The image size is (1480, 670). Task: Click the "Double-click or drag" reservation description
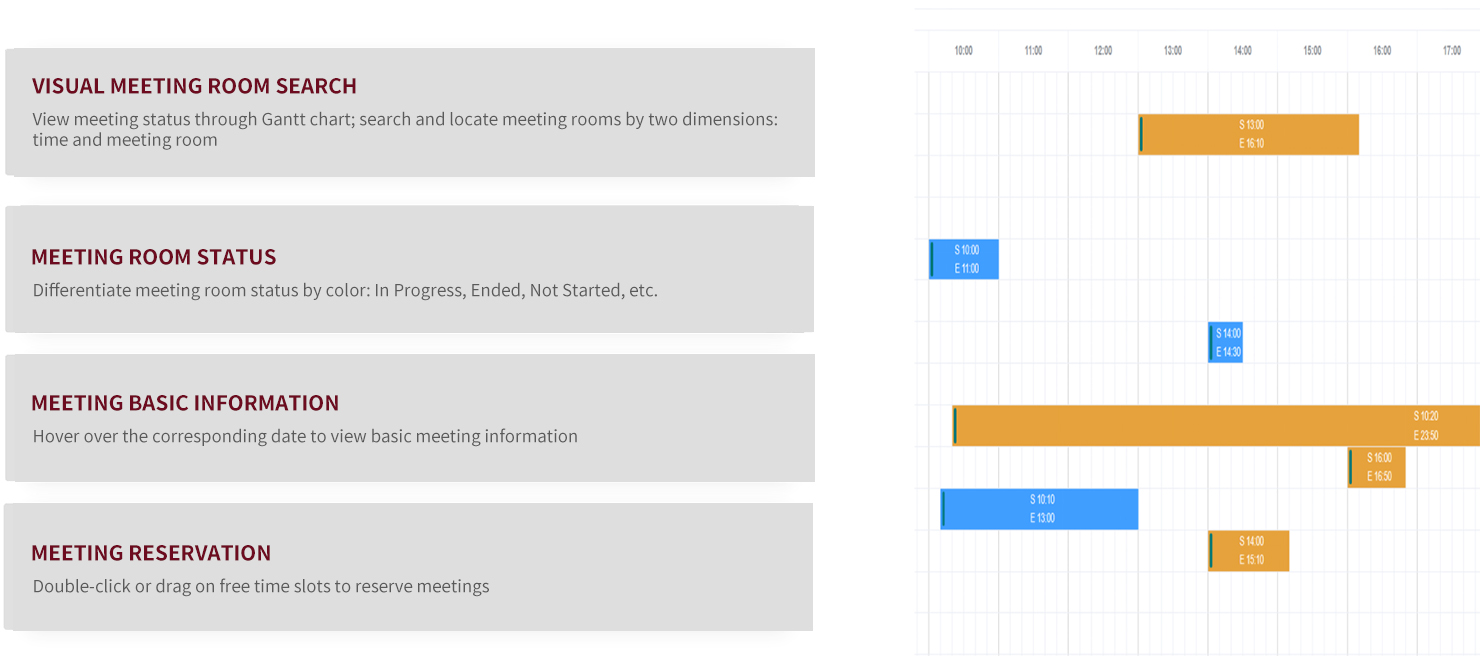pos(261,586)
